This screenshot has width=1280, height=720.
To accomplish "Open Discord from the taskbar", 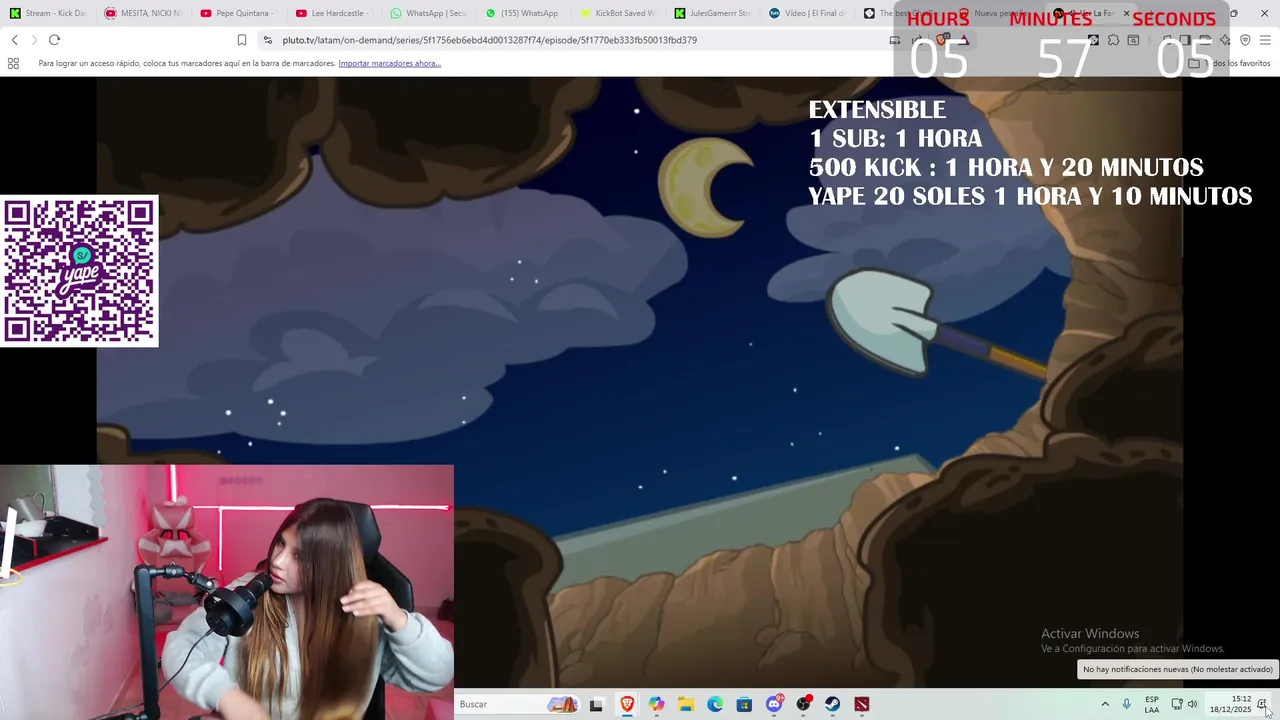I will coord(773,704).
